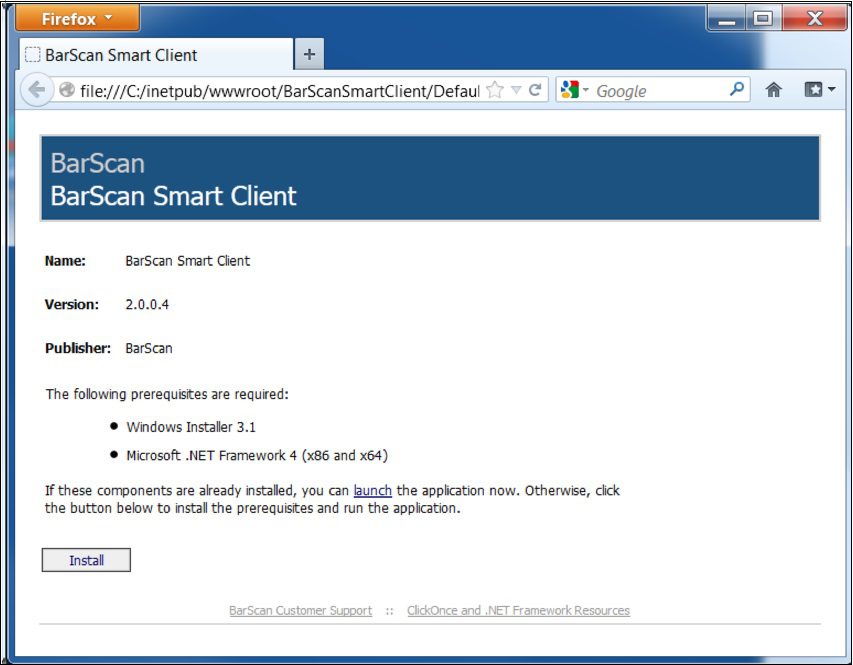This screenshot has width=853, height=665.
Task: Open the Firefox application menu button
Action: coord(77,18)
